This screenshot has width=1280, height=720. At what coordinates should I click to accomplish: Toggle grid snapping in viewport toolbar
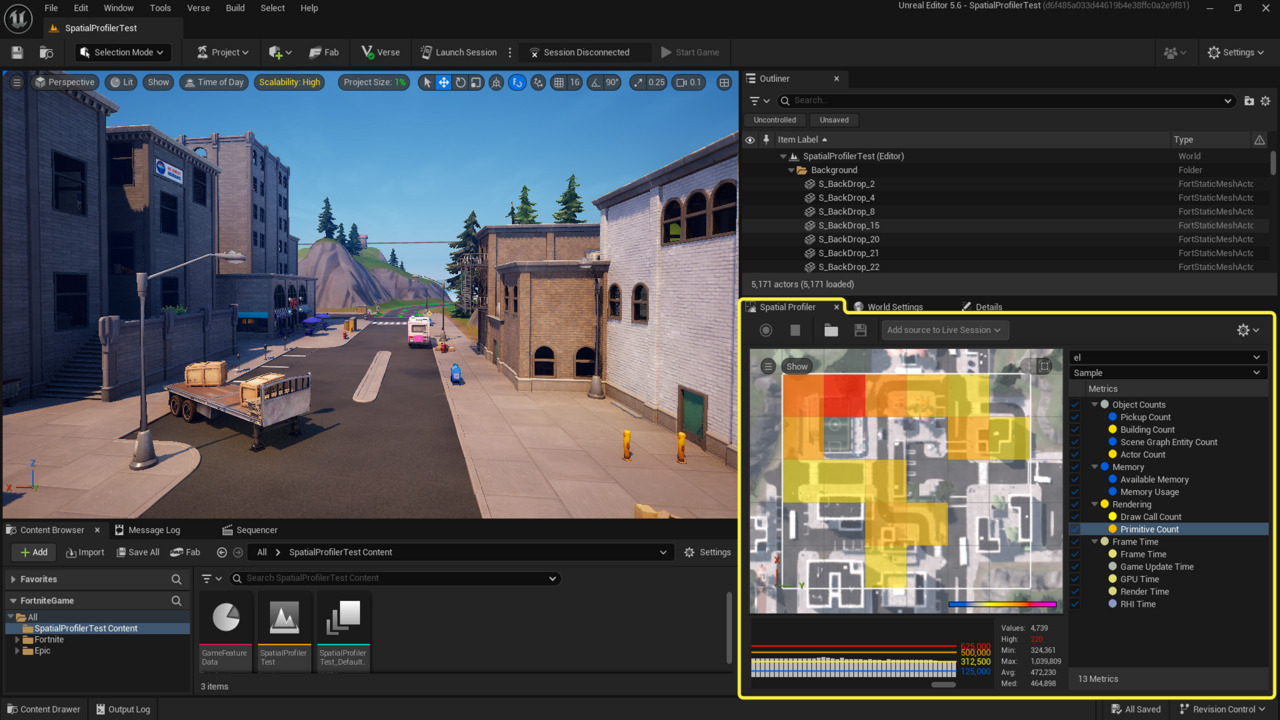[x=559, y=82]
